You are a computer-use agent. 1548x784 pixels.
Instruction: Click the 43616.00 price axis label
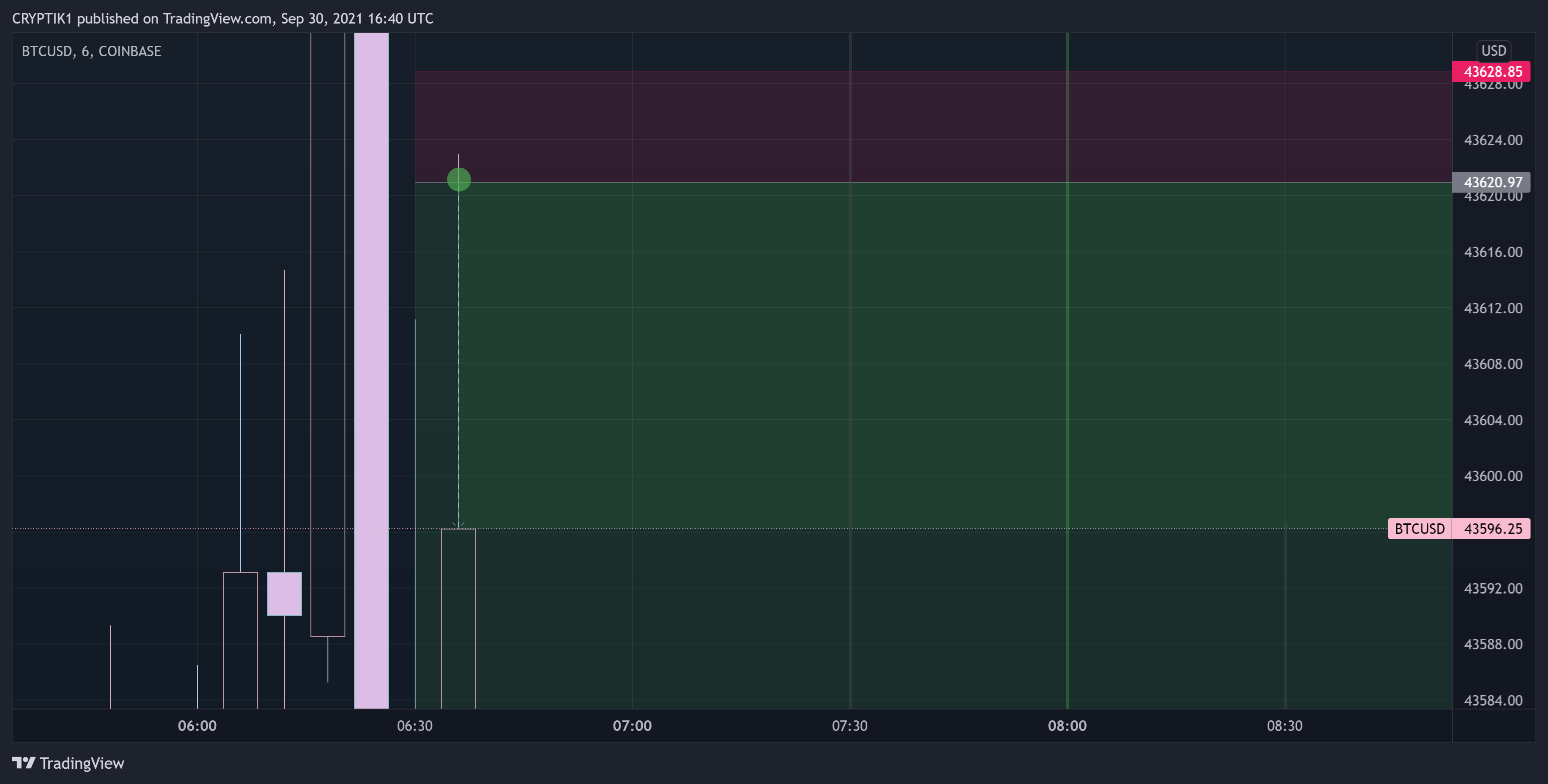point(1493,252)
